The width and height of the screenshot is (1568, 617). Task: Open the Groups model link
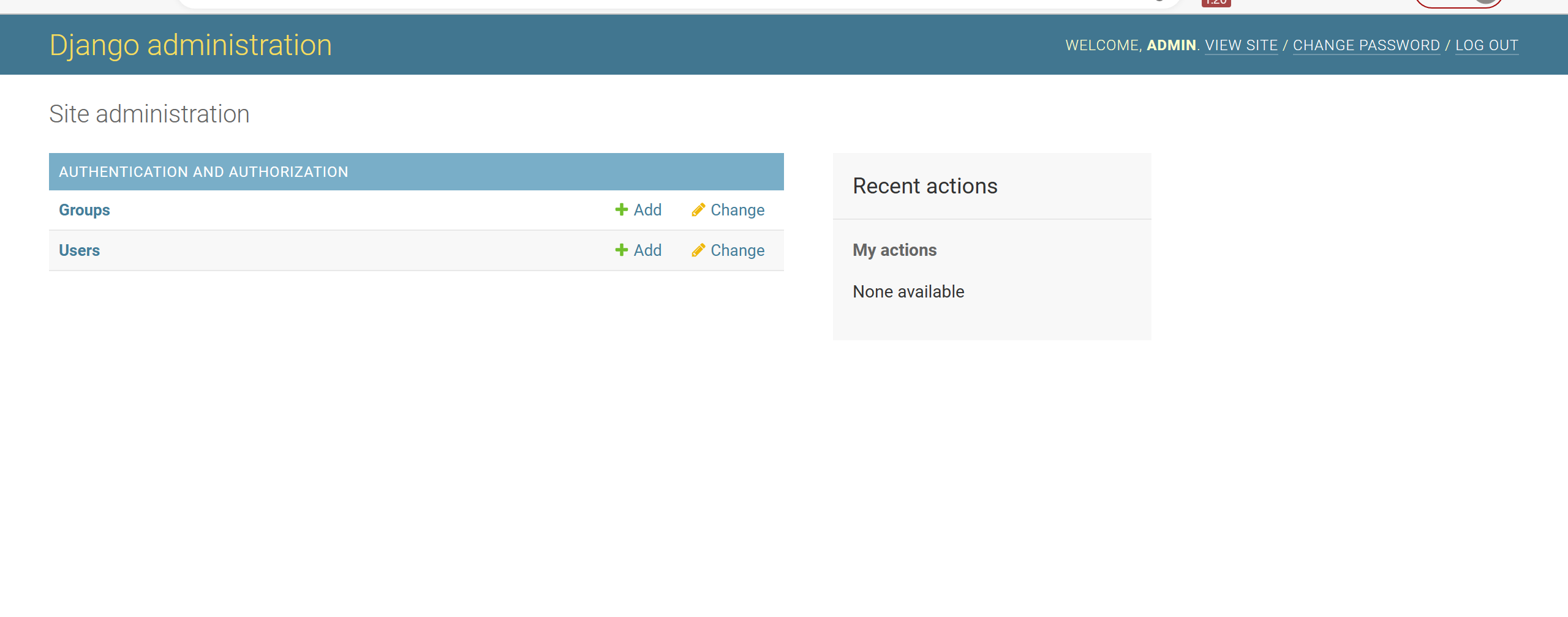pos(85,210)
